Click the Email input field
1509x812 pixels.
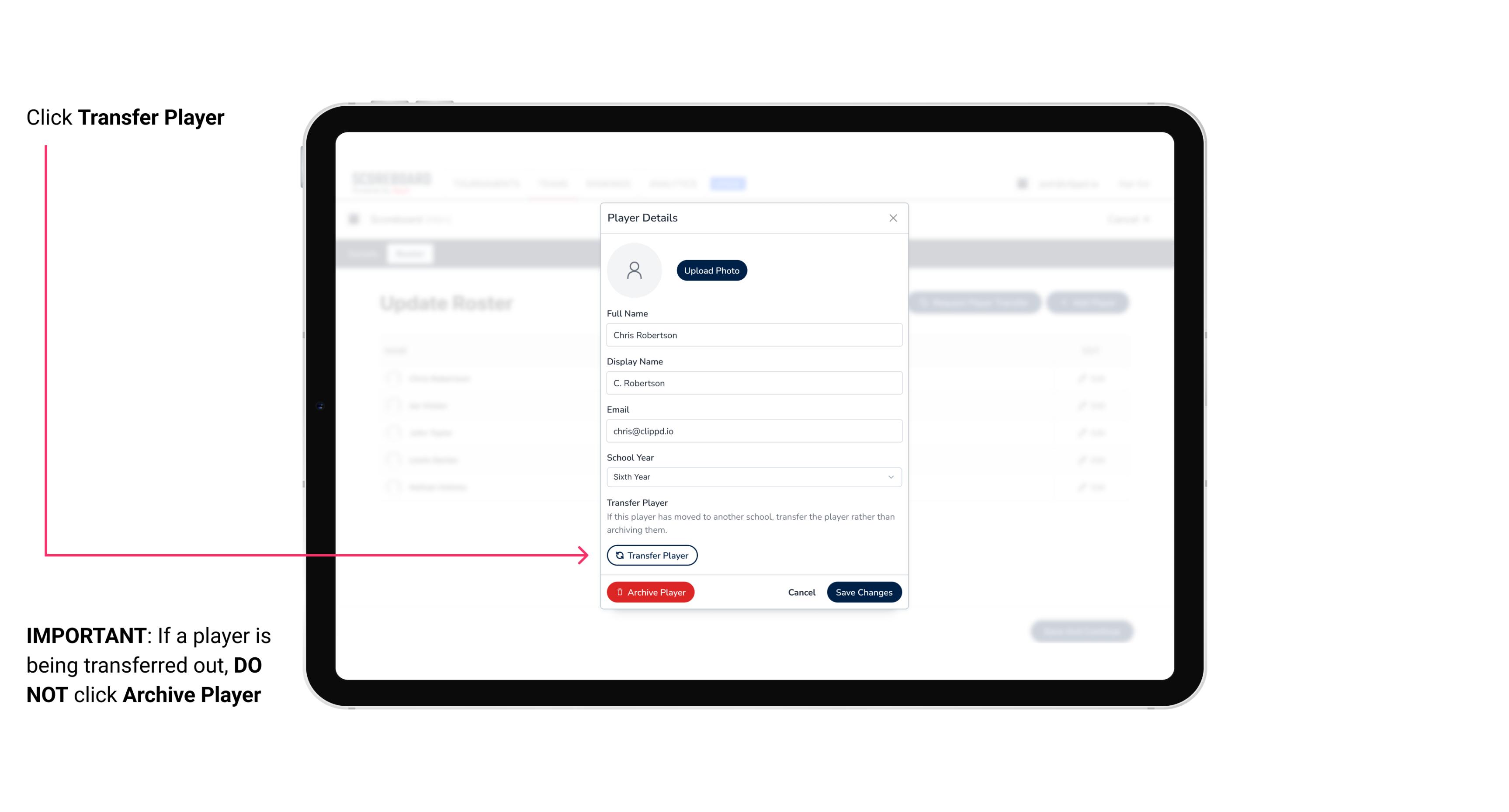[x=753, y=430]
